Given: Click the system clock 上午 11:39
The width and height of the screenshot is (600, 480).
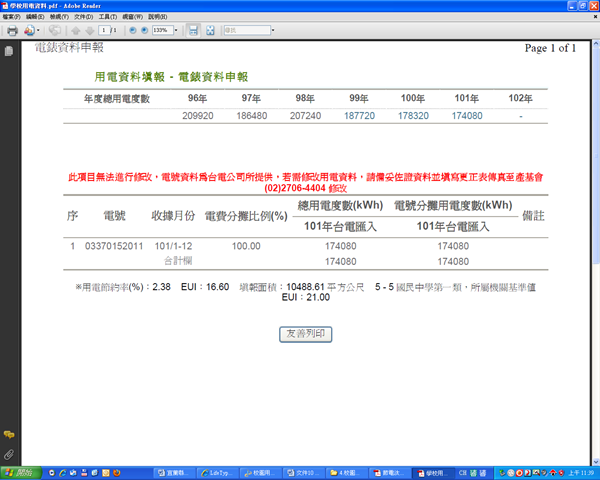Looking at the screenshot, I should pos(581,473).
